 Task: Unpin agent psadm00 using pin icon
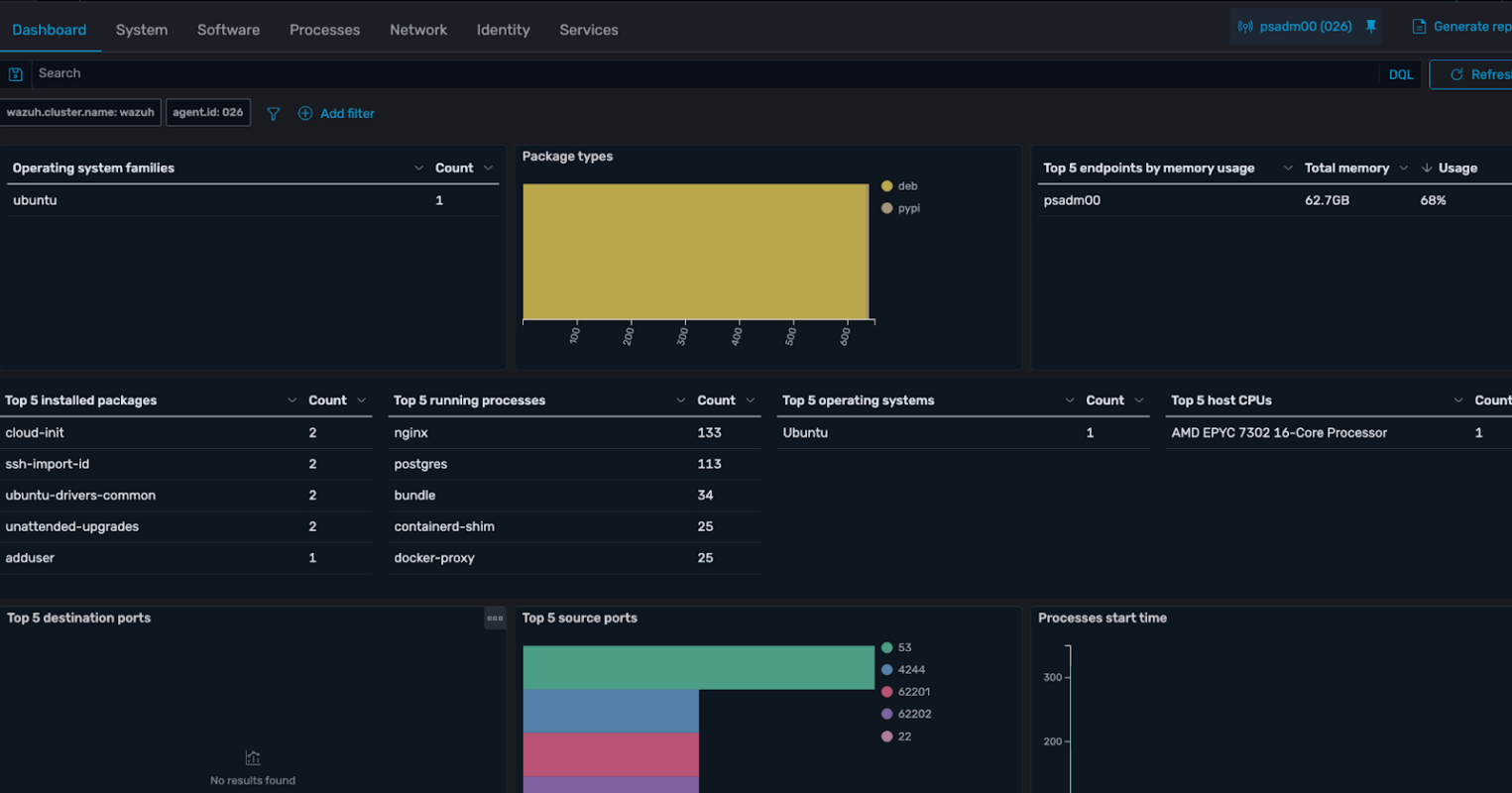pos(1371,27)
